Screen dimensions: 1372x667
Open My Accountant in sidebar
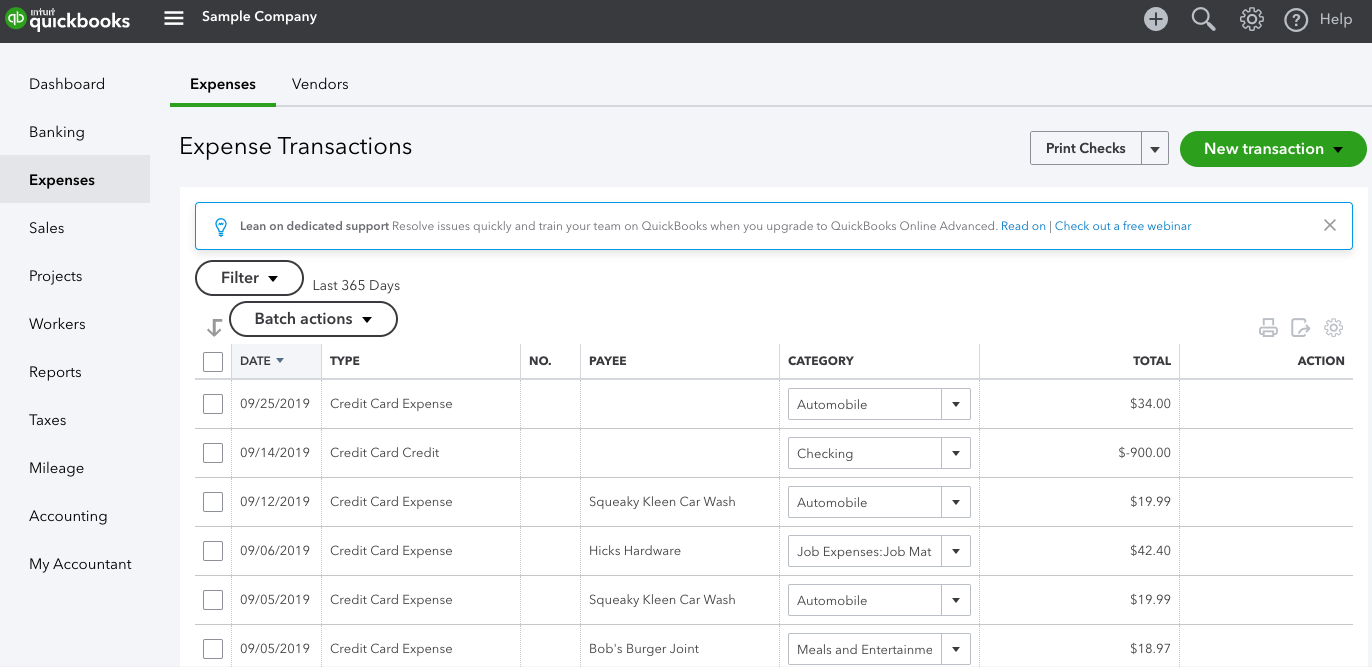[80, 564]
